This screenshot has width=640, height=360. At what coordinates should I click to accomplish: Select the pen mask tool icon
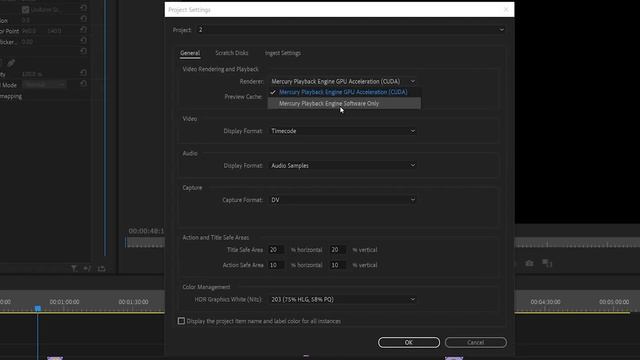(x=11, y=63)
